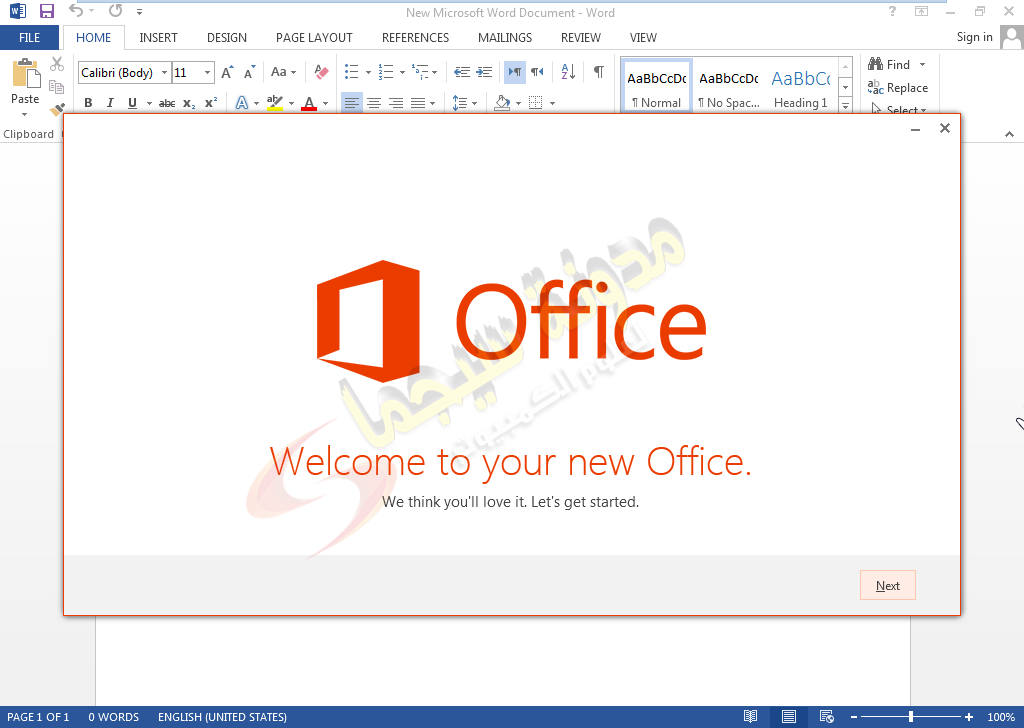
Task: Open font color dropdown arrow
Action: click(x=325, y=104)
